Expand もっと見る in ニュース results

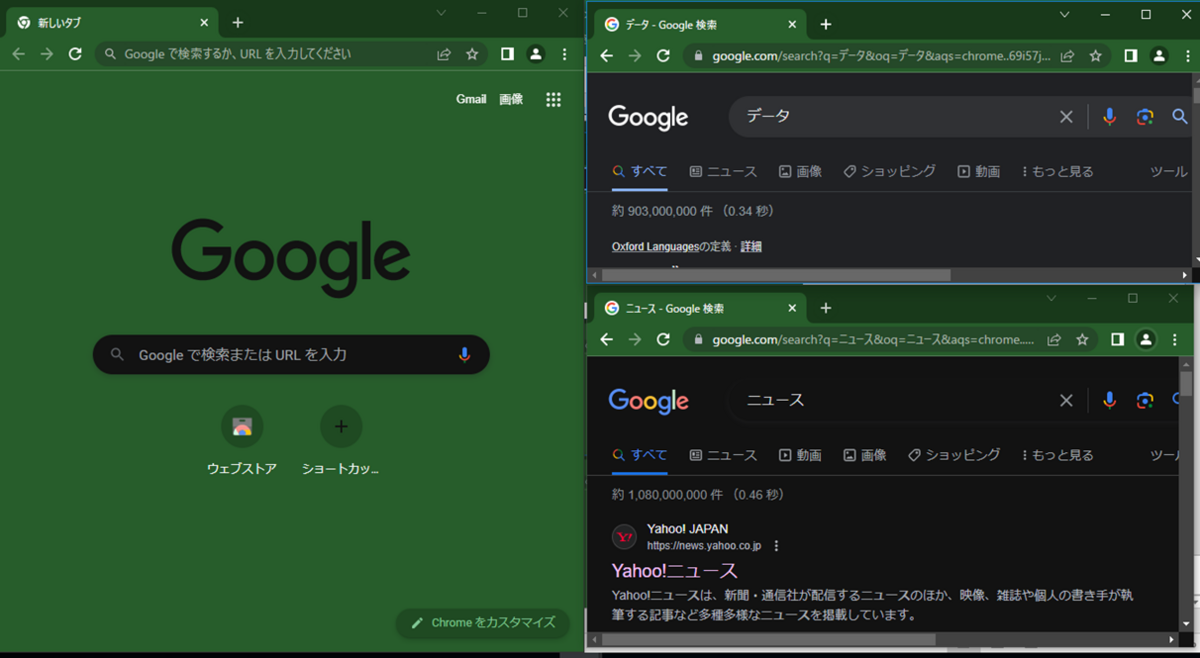[x=1058, y=455]
